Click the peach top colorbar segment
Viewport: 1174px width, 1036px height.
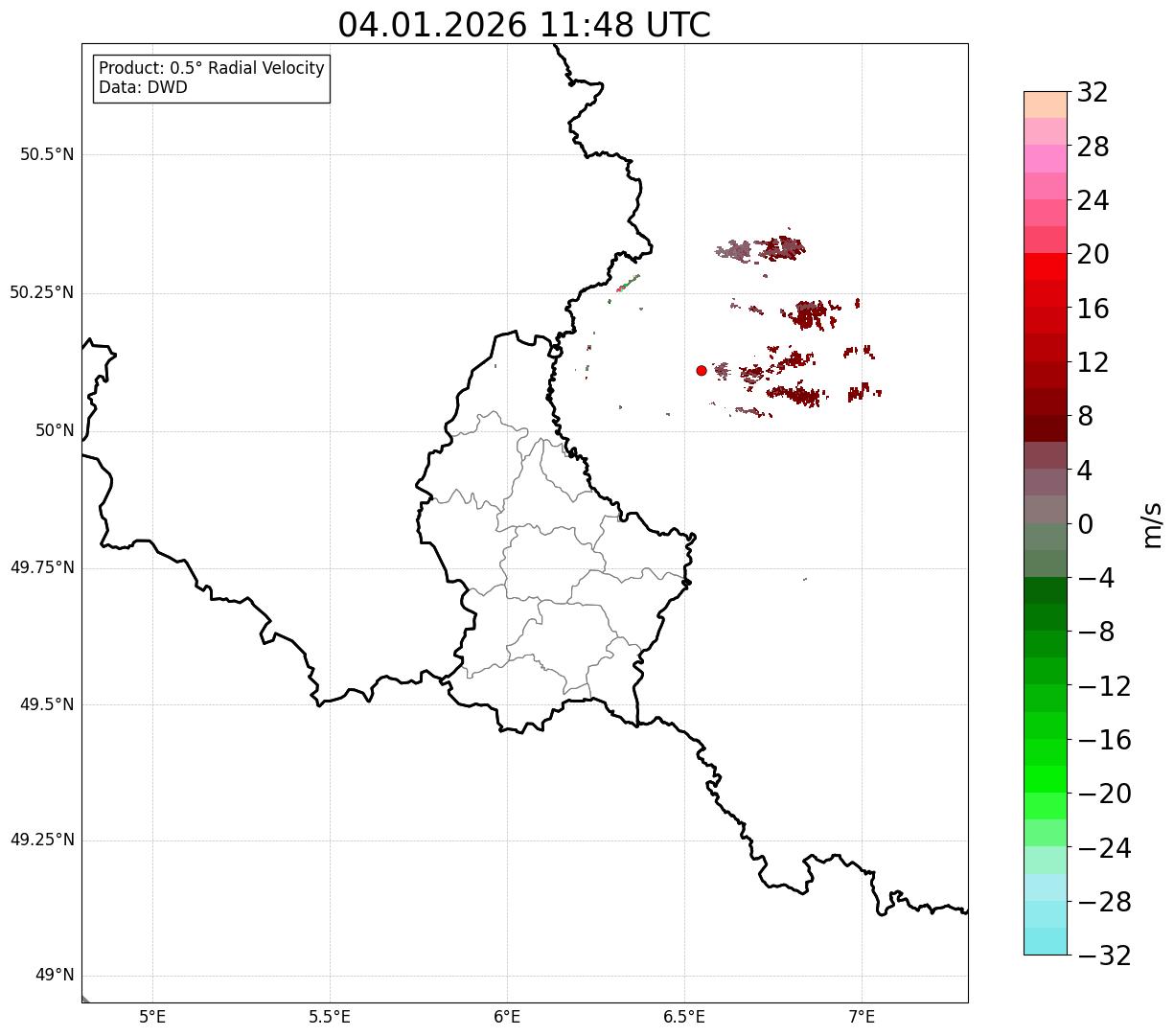pyautogui.click(x=1046, y=104)
